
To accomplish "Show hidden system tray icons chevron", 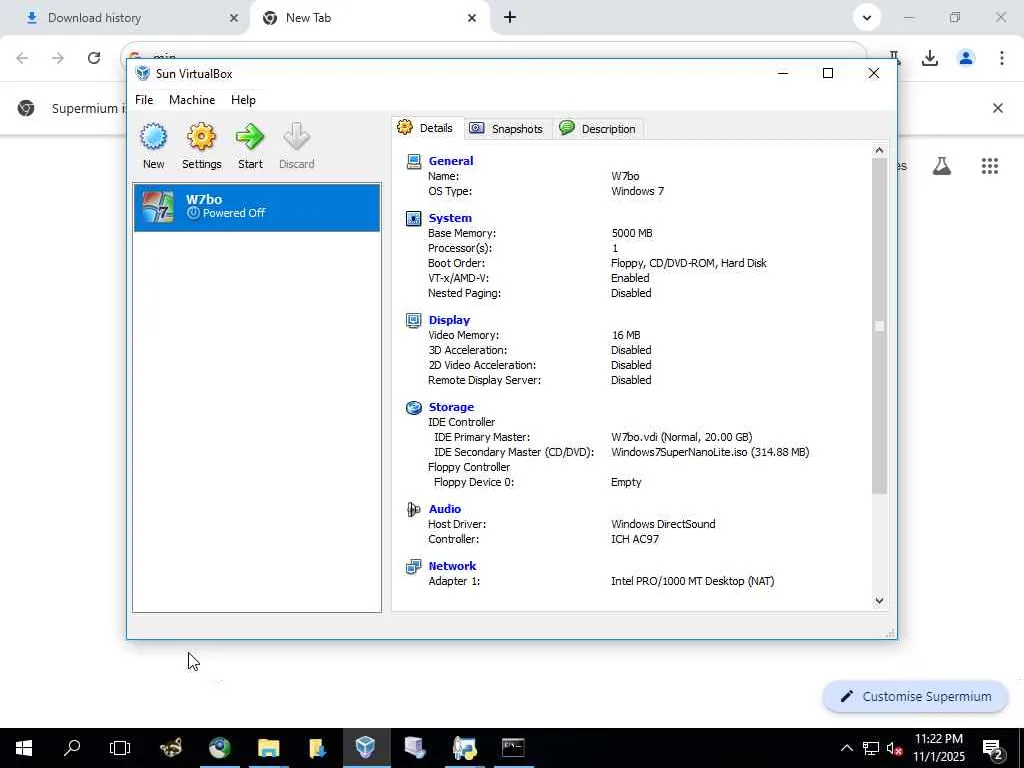I will [x=846, y=748].
